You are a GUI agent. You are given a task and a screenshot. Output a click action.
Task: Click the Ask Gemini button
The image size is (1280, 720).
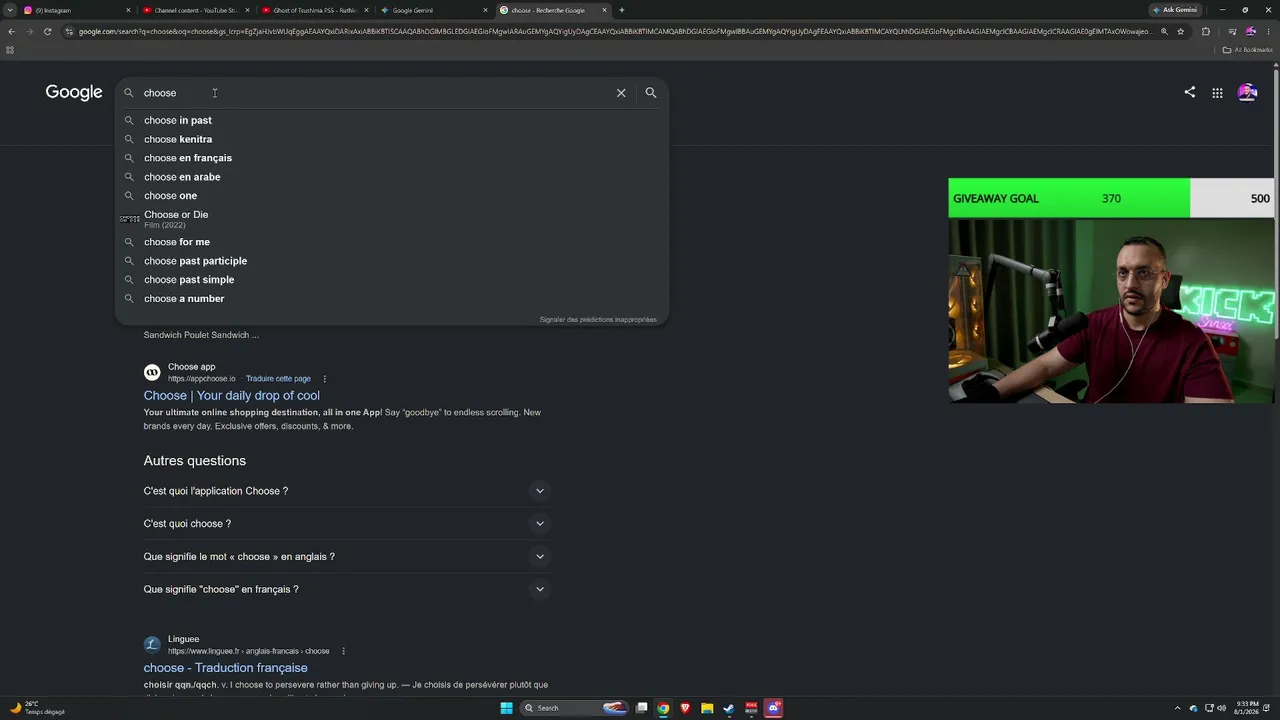tap(1175, 10)
